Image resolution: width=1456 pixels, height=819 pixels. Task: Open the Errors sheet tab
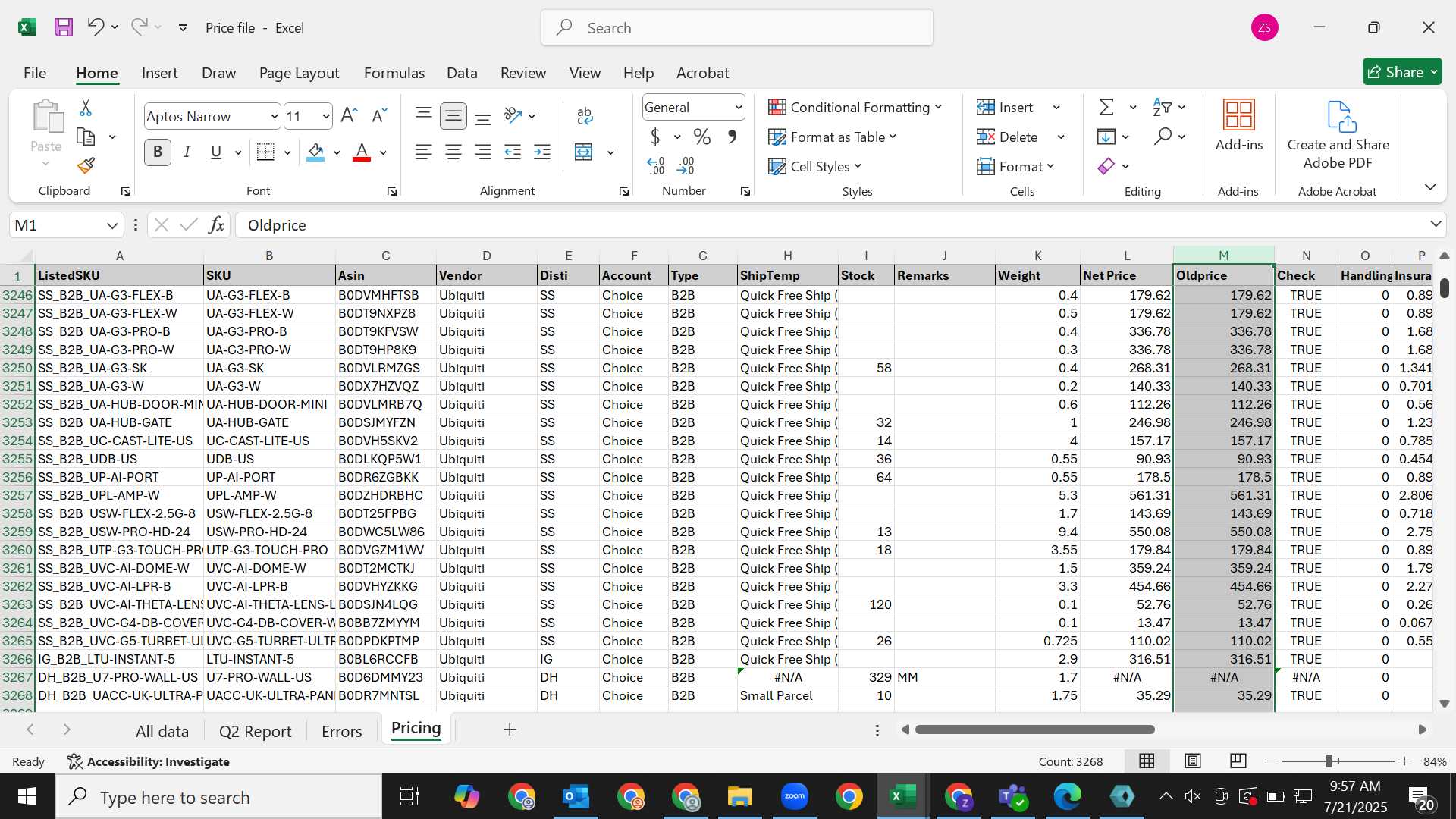coord(341,731)
